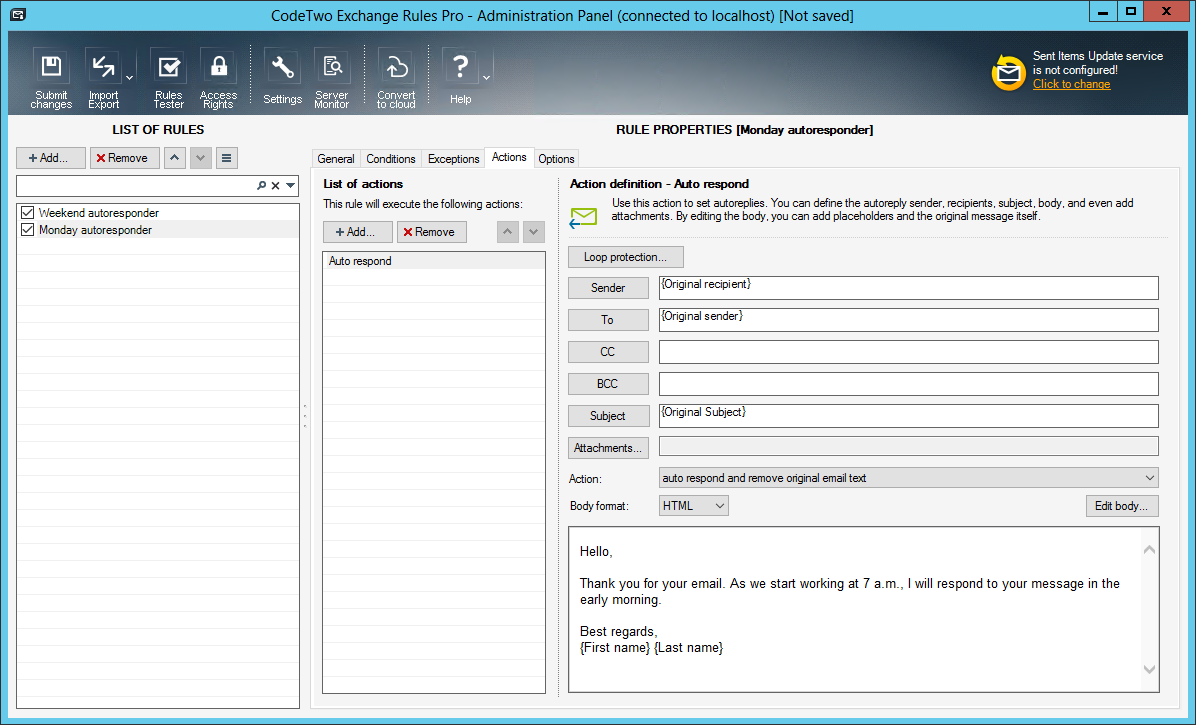Remove the selected action
1196x725 pixels.
(432, 232)
